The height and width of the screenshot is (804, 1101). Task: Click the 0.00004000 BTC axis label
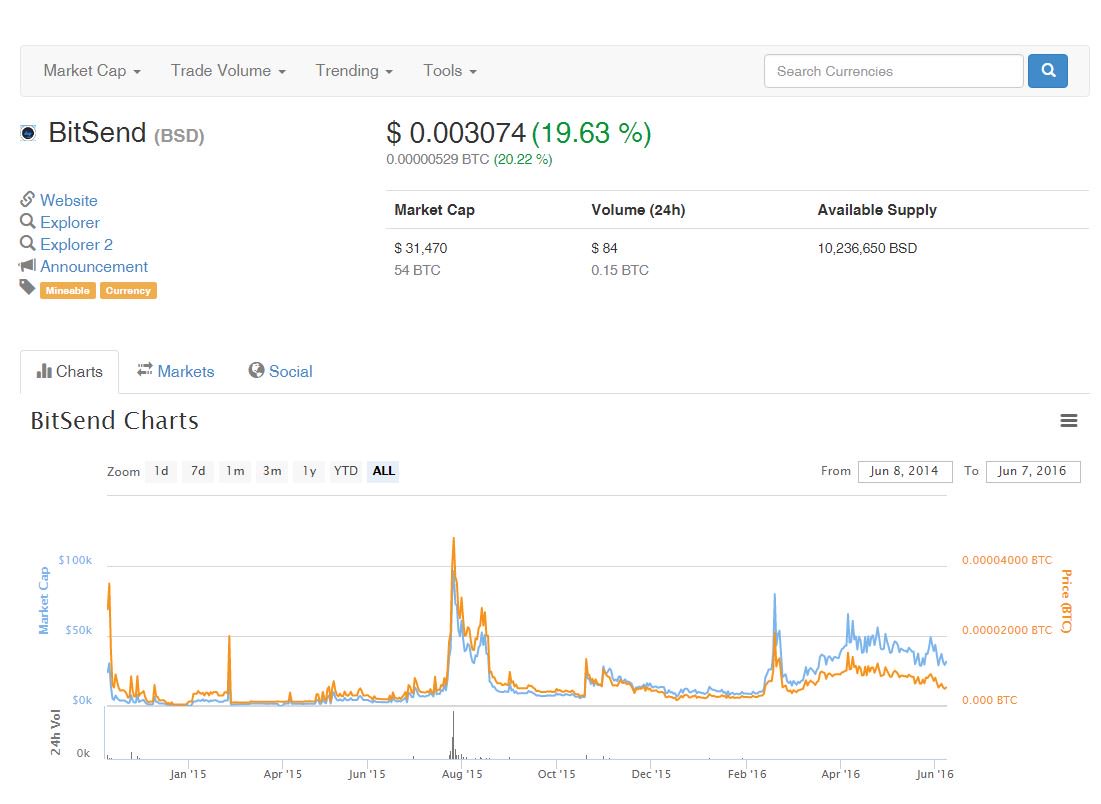1007,560
